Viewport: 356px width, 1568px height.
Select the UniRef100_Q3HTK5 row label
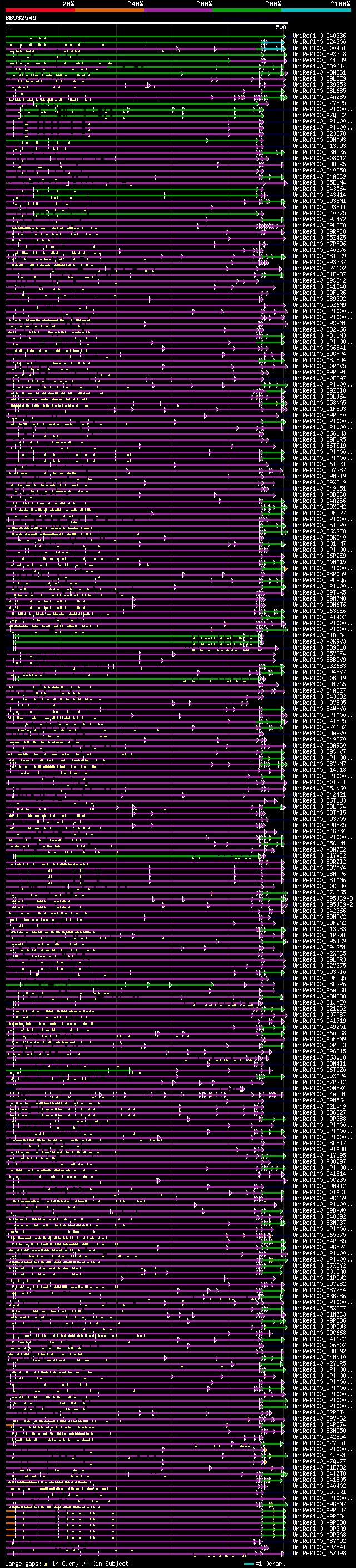click(x=319, y=164)
